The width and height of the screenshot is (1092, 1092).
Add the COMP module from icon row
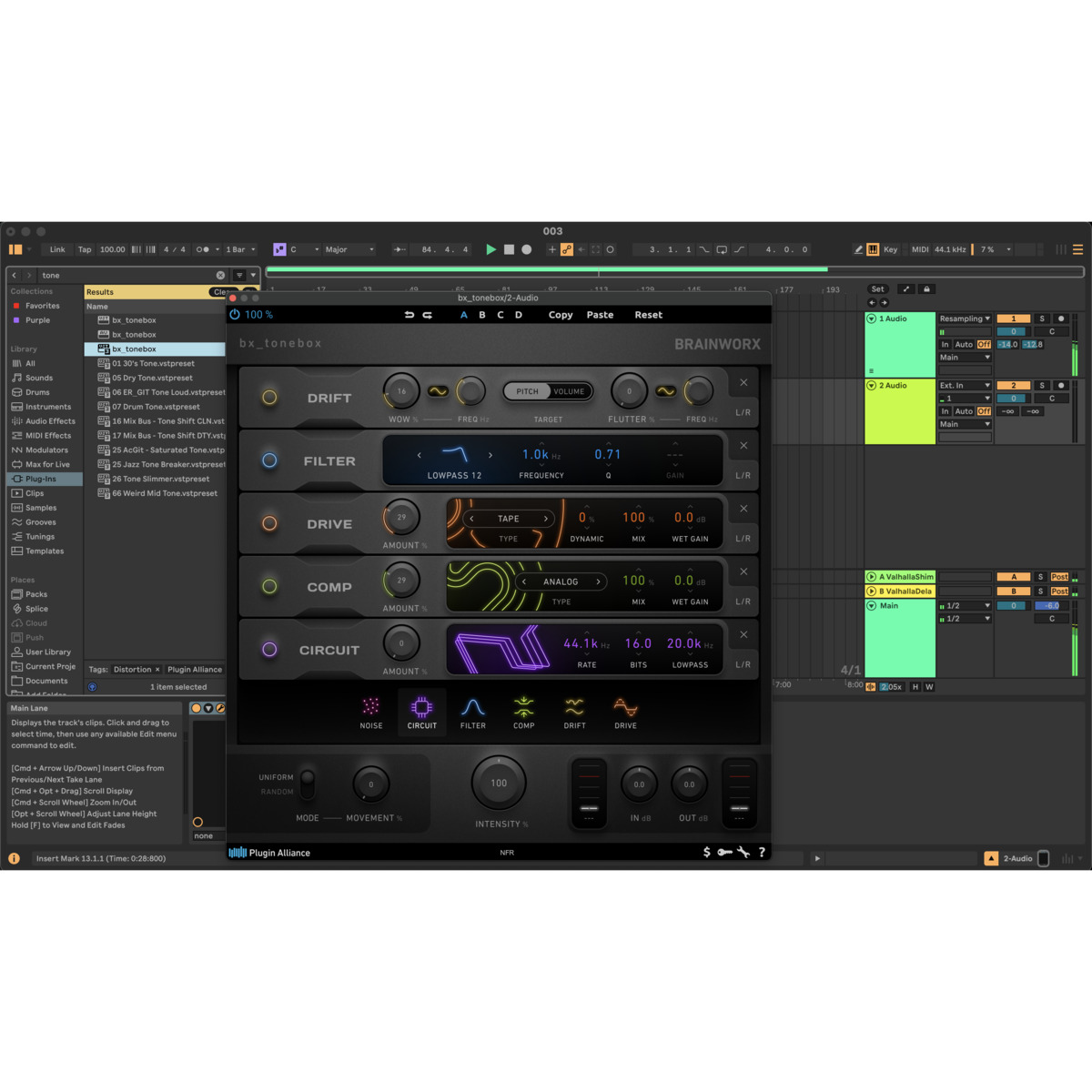[523, 713]
